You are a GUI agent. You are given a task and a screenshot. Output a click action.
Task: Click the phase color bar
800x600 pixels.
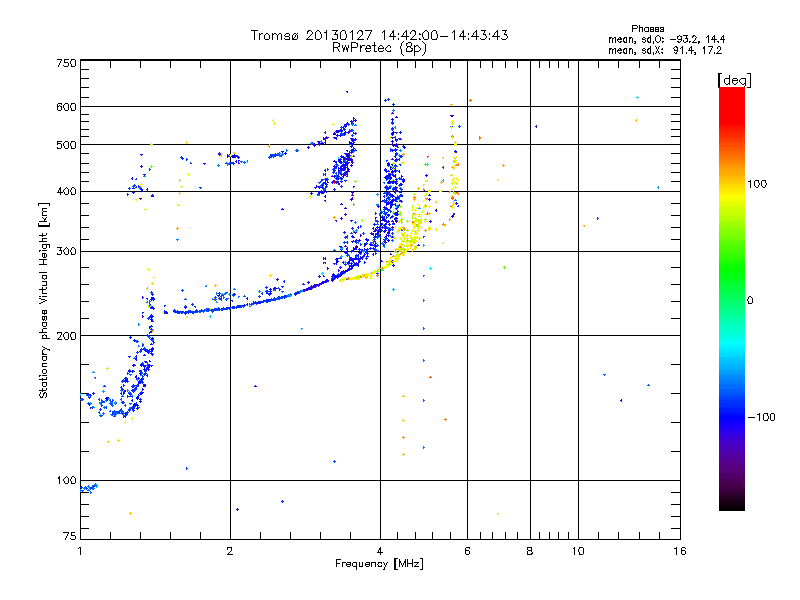(x=732, y=299)
